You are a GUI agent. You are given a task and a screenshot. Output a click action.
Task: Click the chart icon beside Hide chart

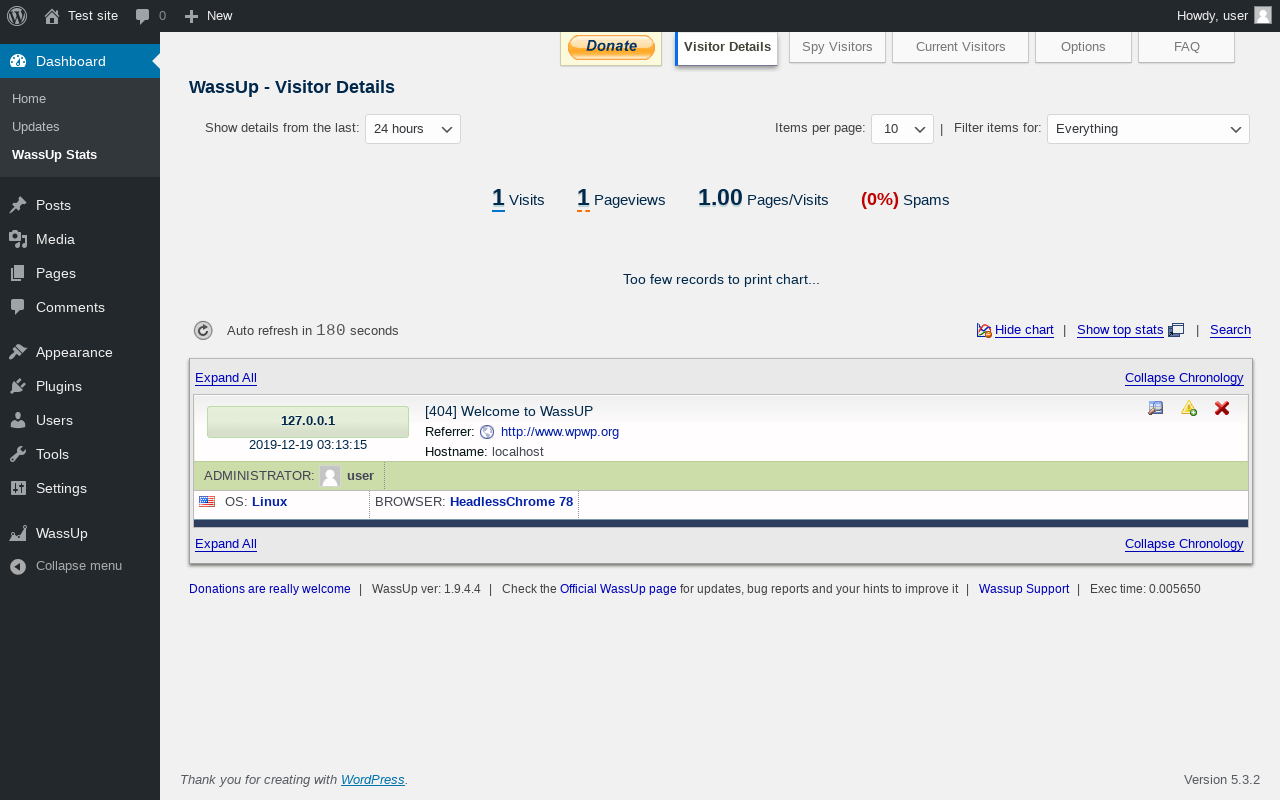pyautogui.click(x=984, y=330)
